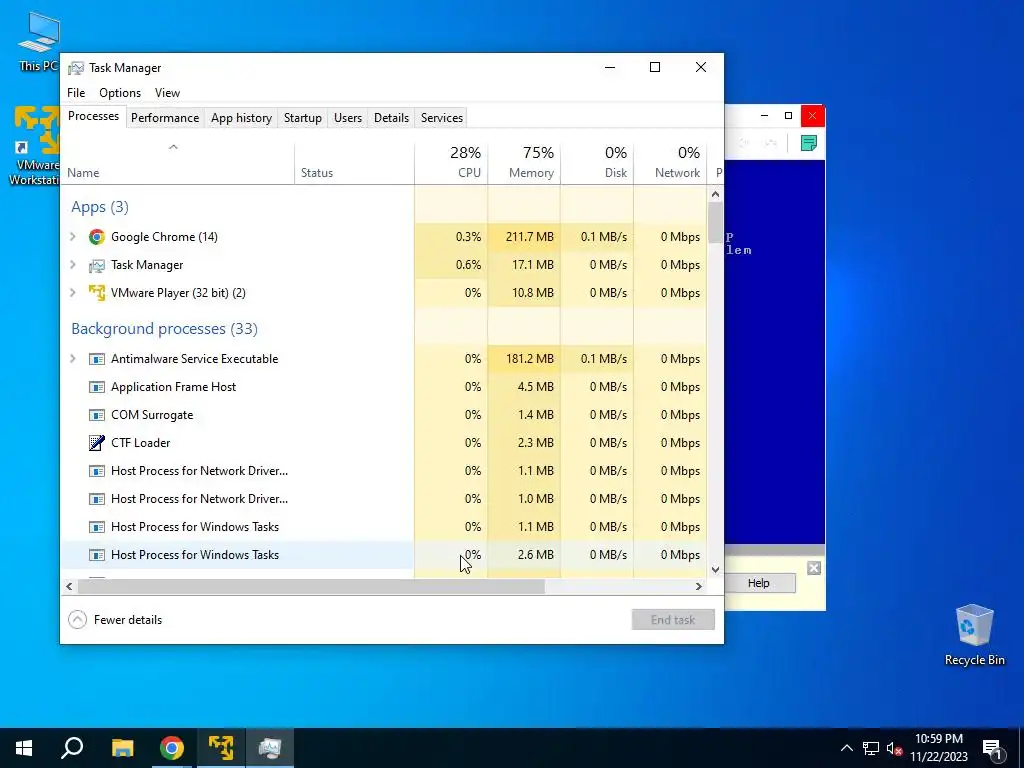
Task: Open VMware Workstation desktop shortcut
Action: 35,146
